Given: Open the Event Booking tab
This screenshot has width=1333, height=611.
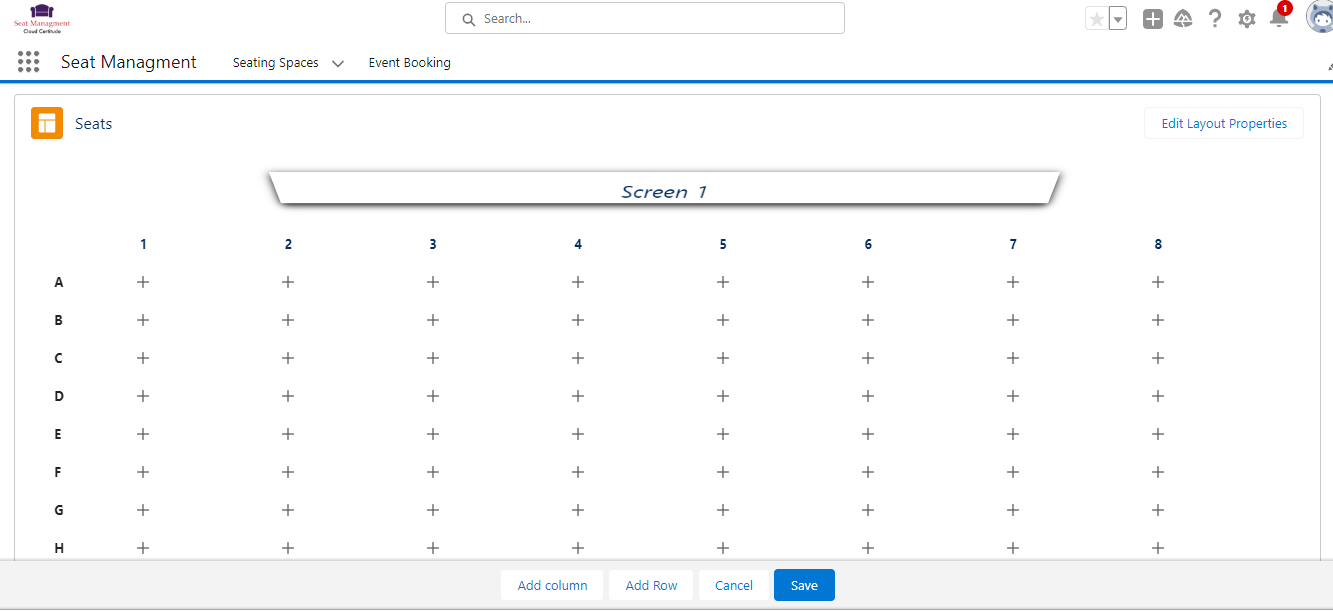Looking at the screenshot, I should coord(409,62).
